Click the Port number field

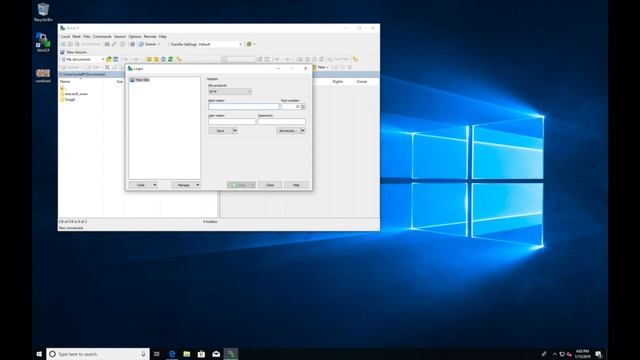click(291, 107)
